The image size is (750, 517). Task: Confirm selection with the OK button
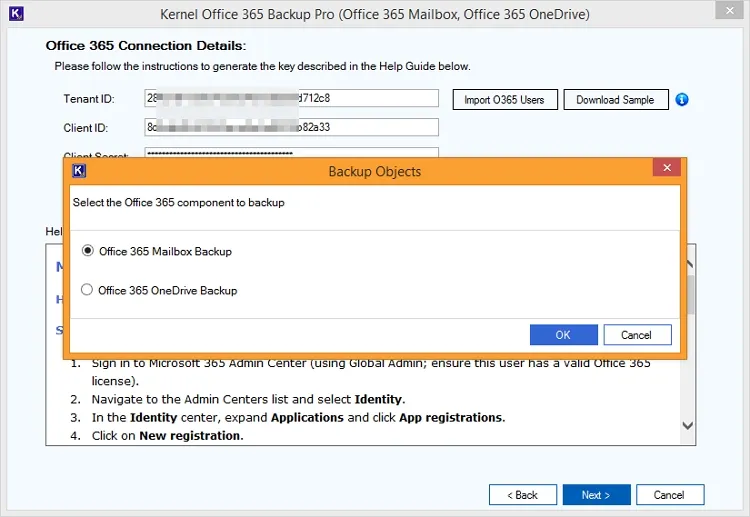pyautogui.click(x=563, y=335)
